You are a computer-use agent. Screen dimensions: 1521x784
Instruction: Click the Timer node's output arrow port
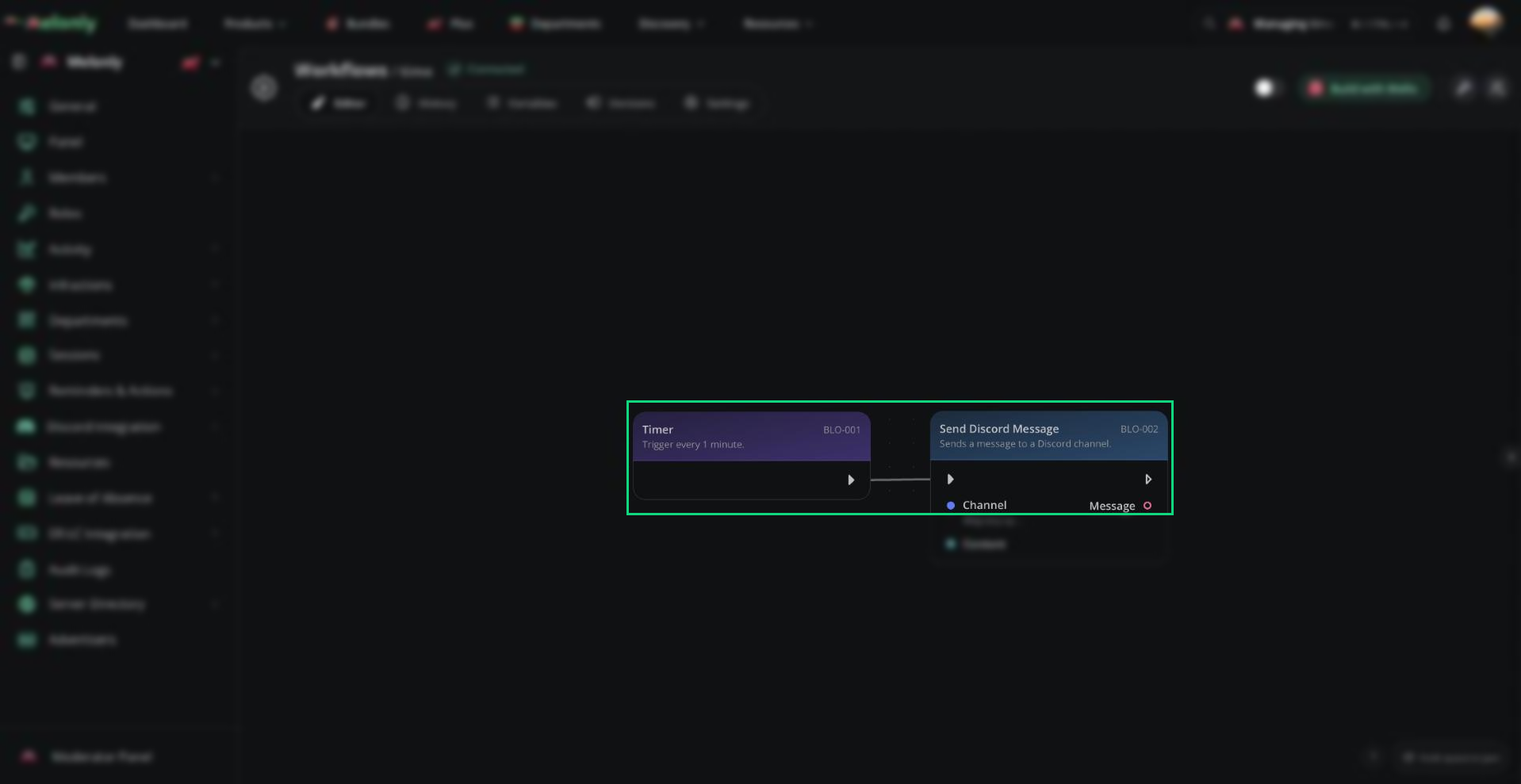click(851, 480)
